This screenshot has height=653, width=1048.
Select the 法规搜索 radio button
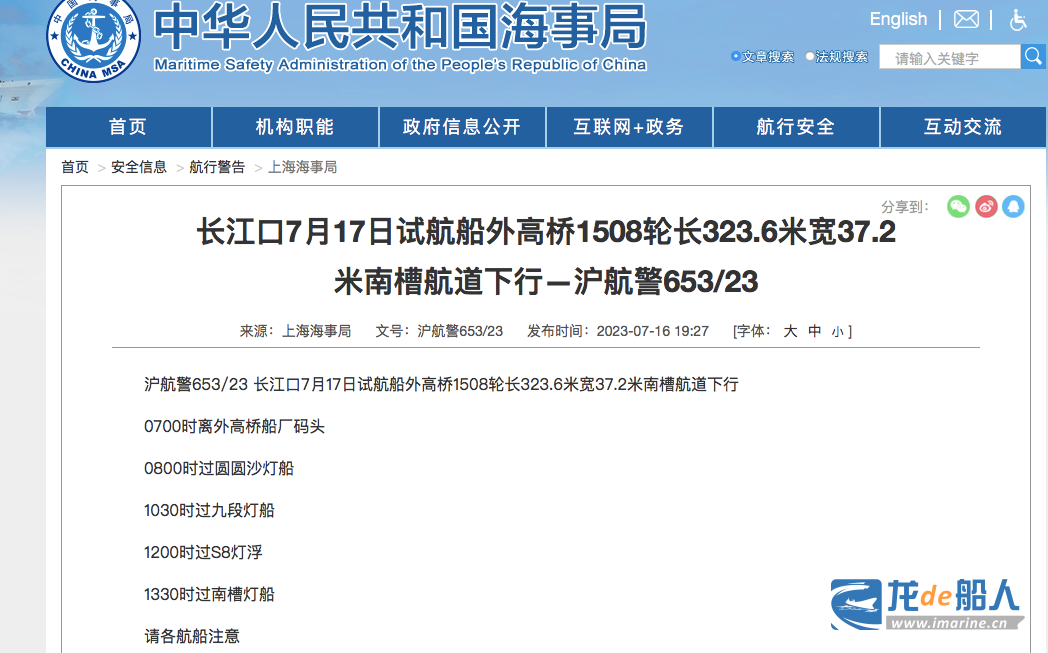pyautogui.click(x=810, y=57)
